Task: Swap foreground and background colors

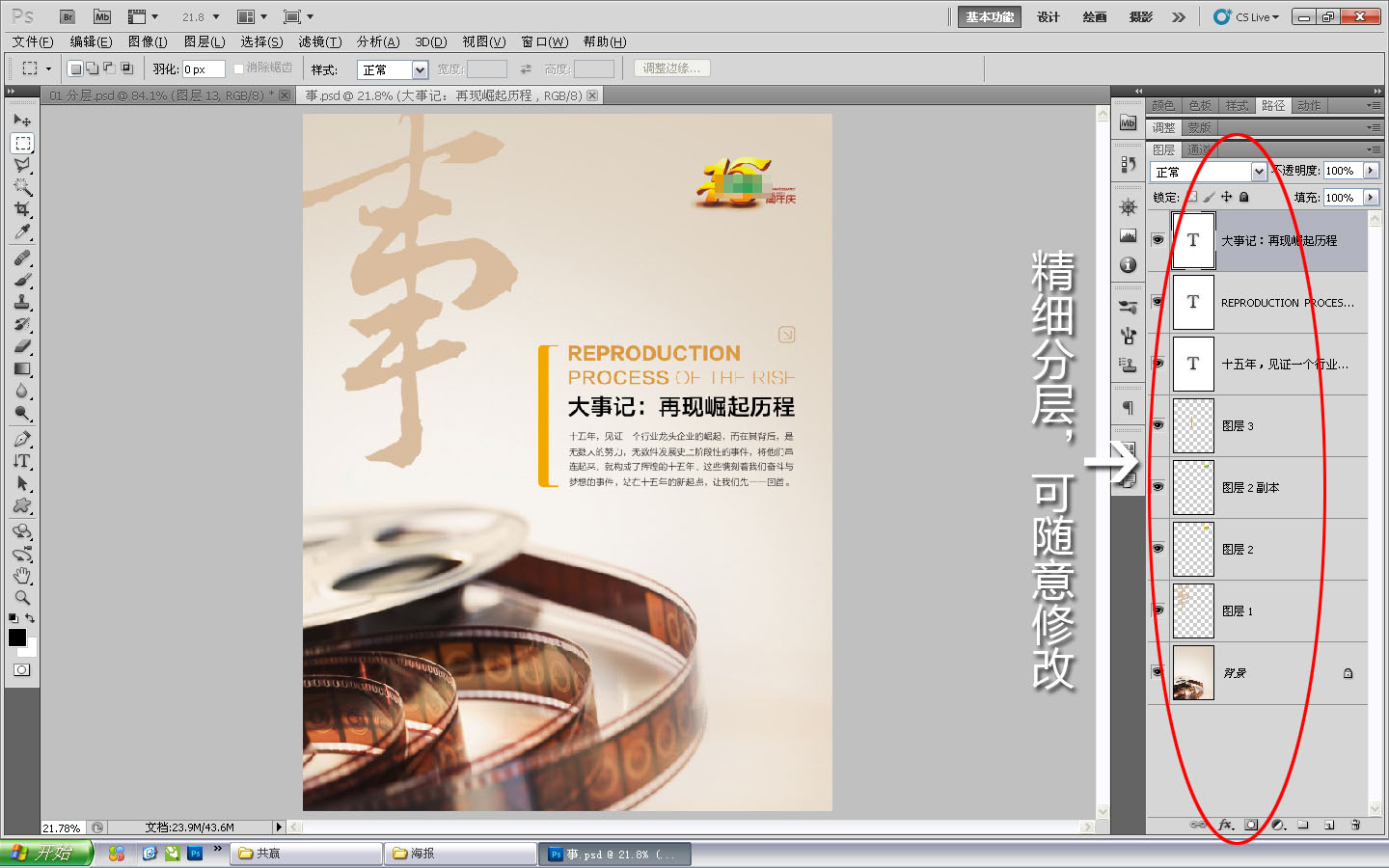Action: (x=31, y=618)
